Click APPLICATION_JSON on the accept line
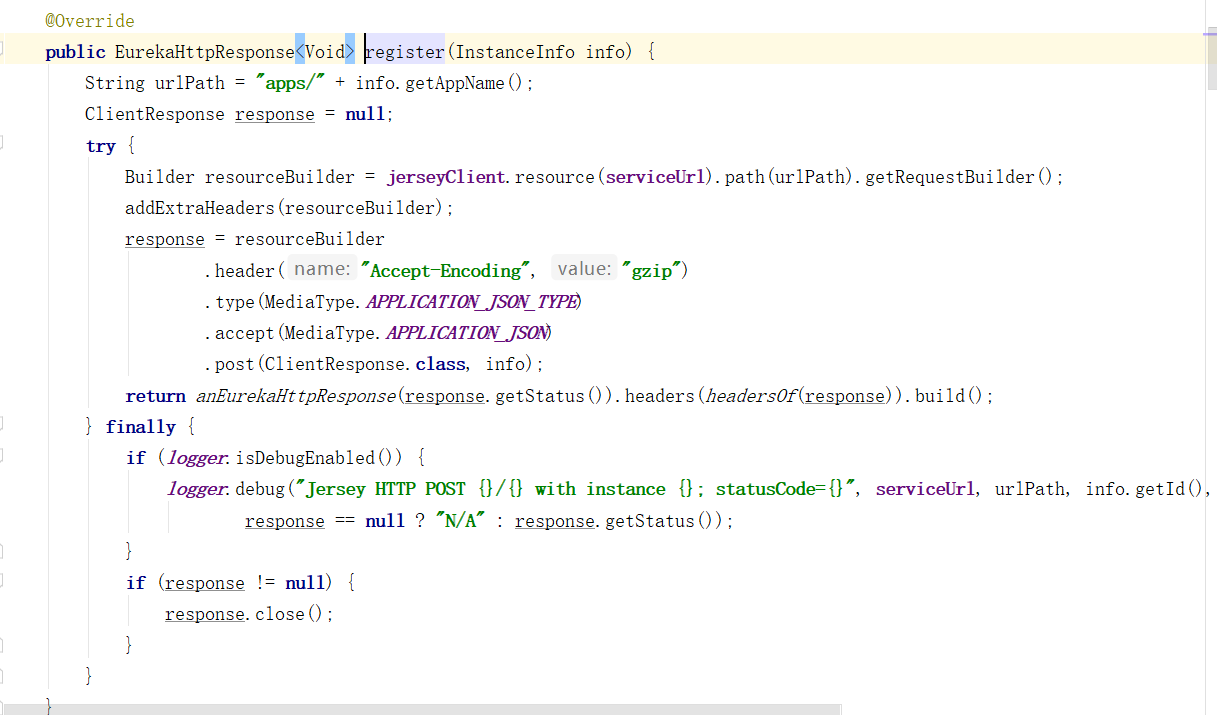The width and height of the screenshot is (1217, 715). pyautogui.click(x=467, y=333)
